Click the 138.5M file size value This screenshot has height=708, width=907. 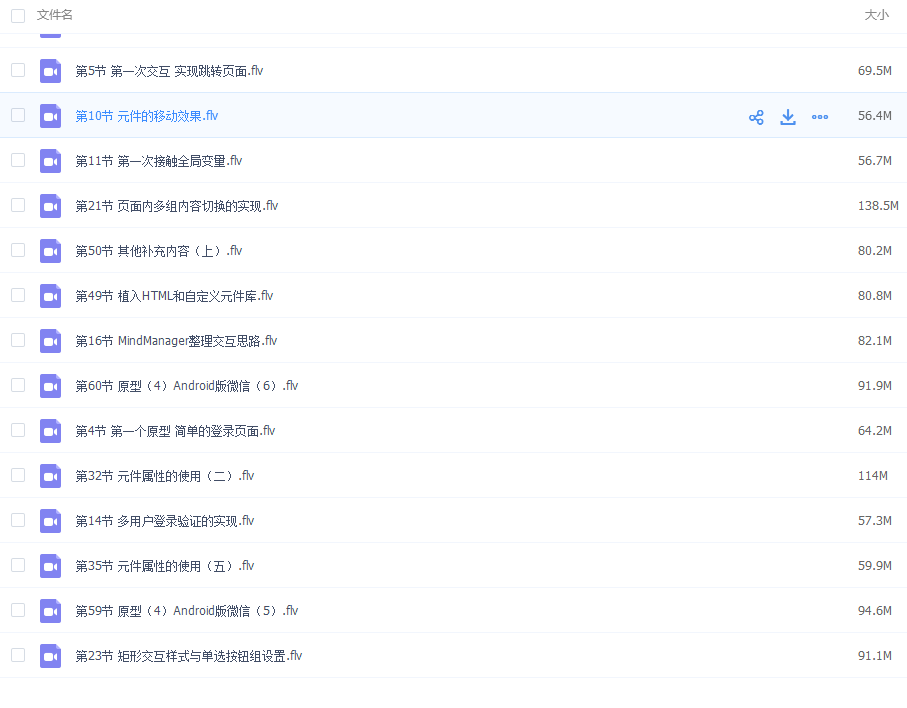click(x=878, y=206)
